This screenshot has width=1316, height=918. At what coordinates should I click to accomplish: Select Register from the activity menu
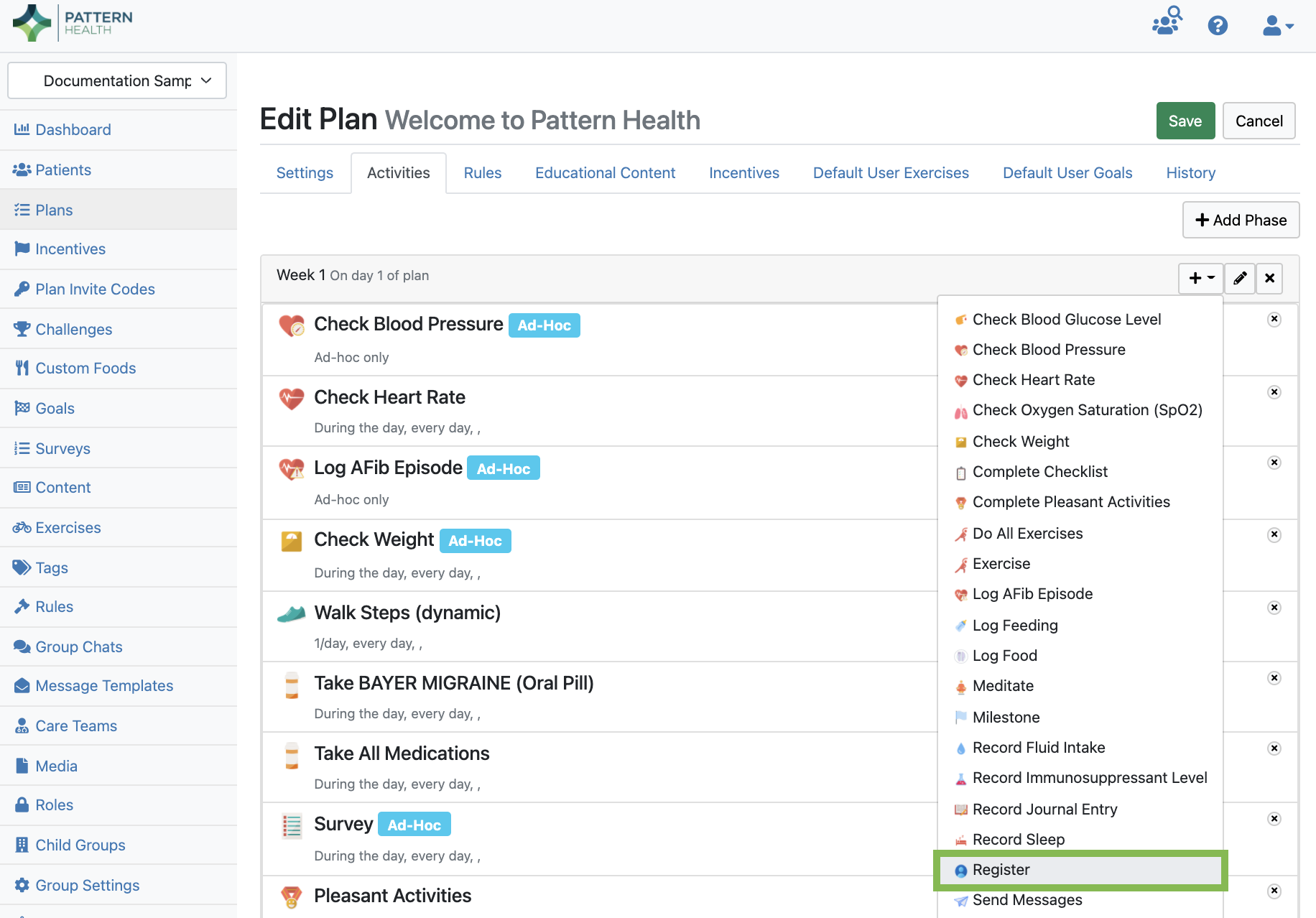pyautogui.click(x=1001, y=870)
